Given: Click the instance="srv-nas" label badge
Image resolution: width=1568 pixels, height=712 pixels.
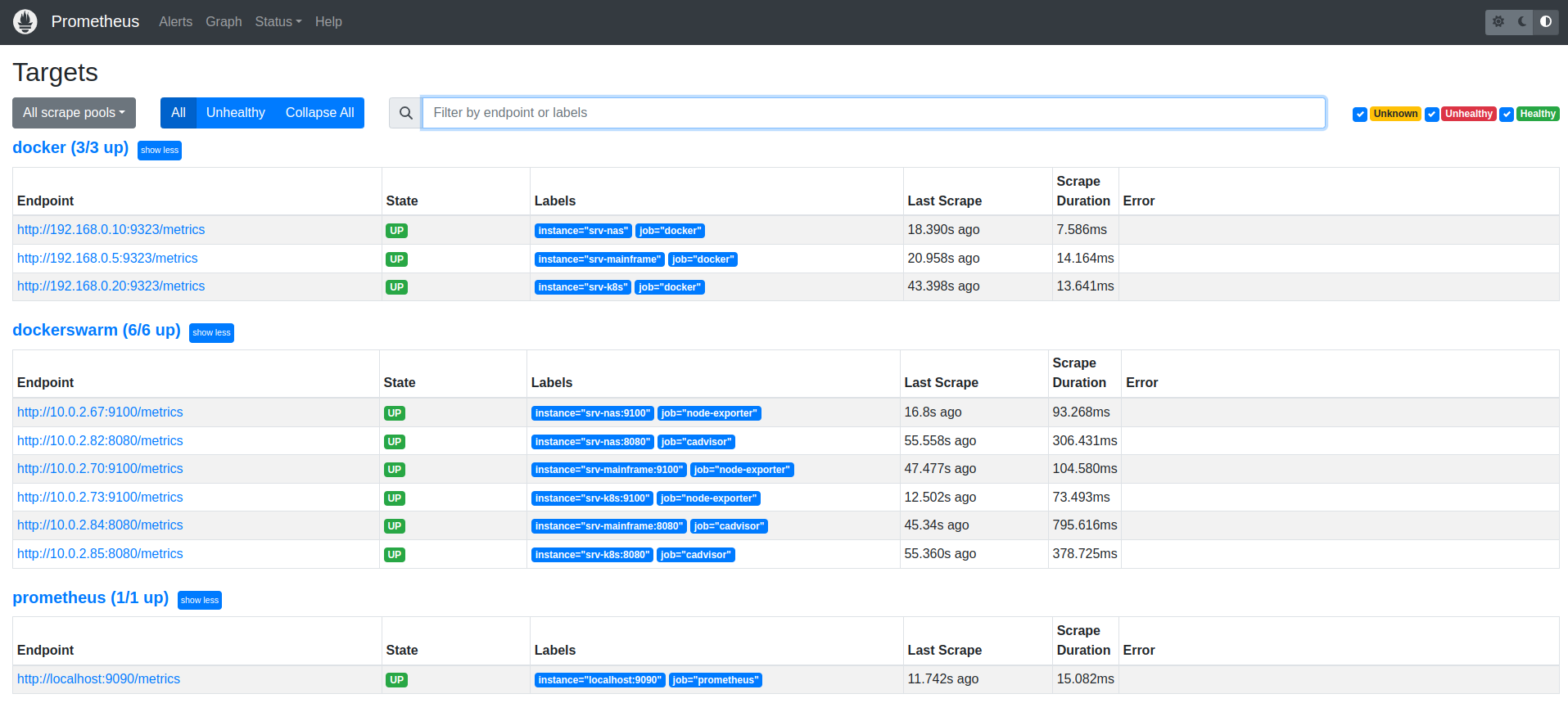Looking at the screenshot, I should tap(583, 231).
